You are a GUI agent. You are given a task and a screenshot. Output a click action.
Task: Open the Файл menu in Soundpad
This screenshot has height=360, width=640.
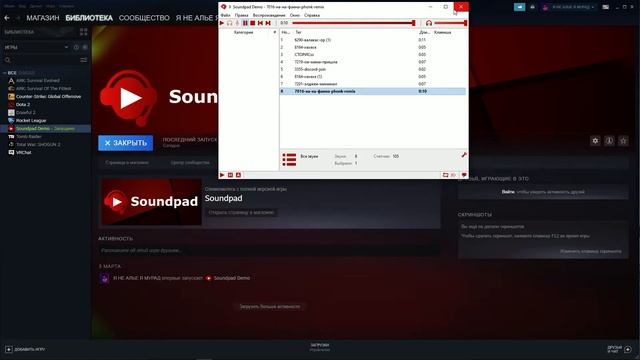click(x=225, y=15)
